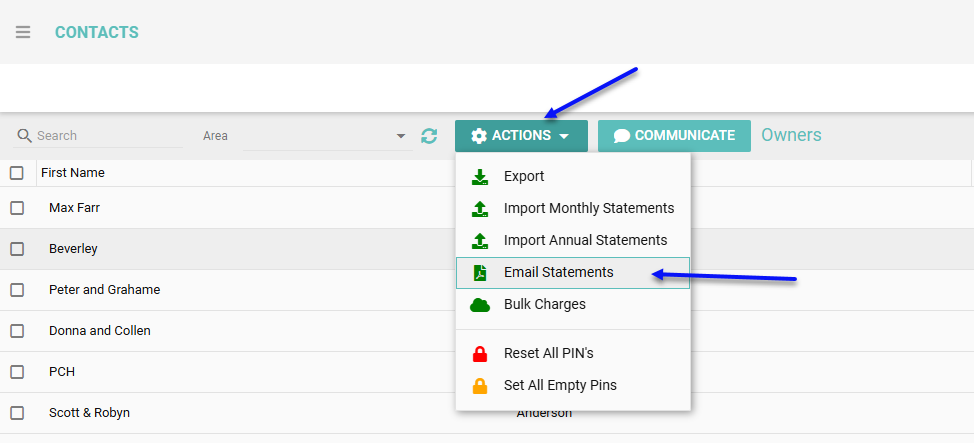
Task: Click the Export download icon
Action: (481, 177)
